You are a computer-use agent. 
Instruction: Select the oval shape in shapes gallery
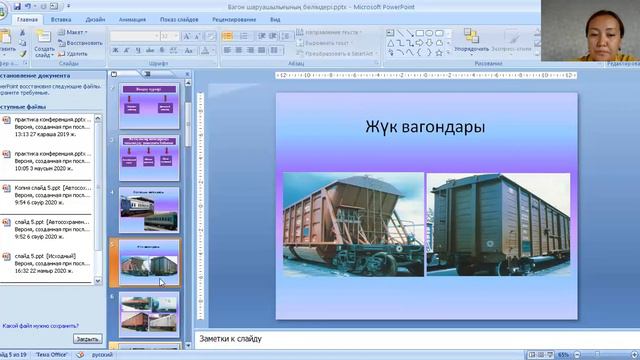click(429, 33)
